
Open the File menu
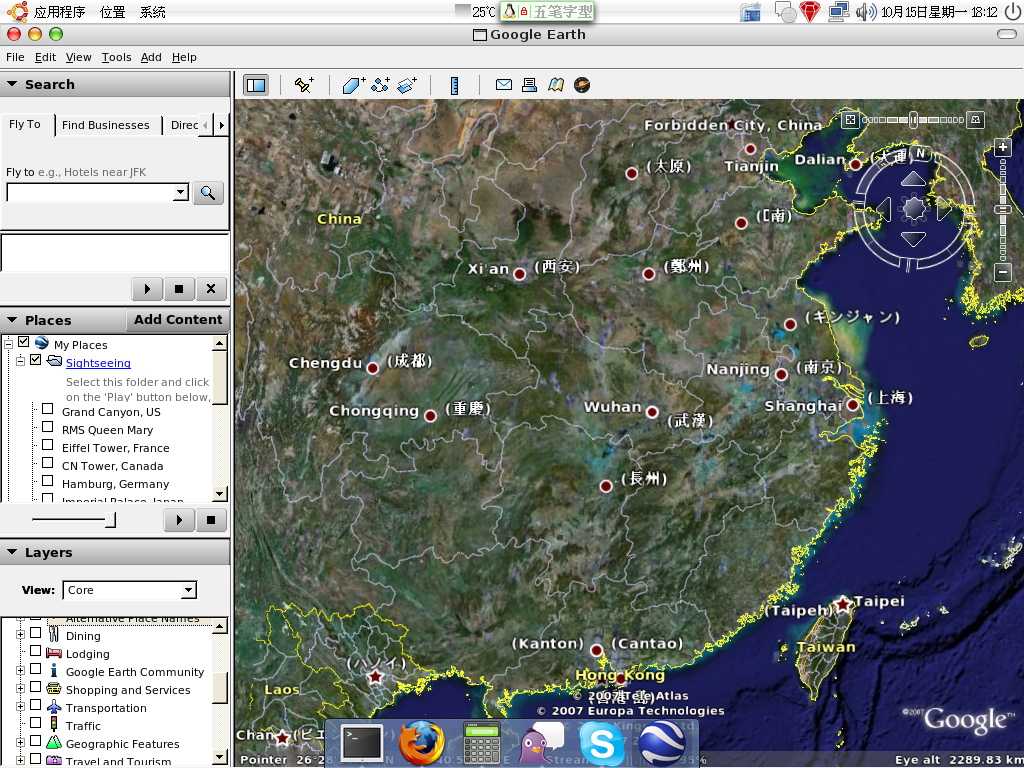15,57
